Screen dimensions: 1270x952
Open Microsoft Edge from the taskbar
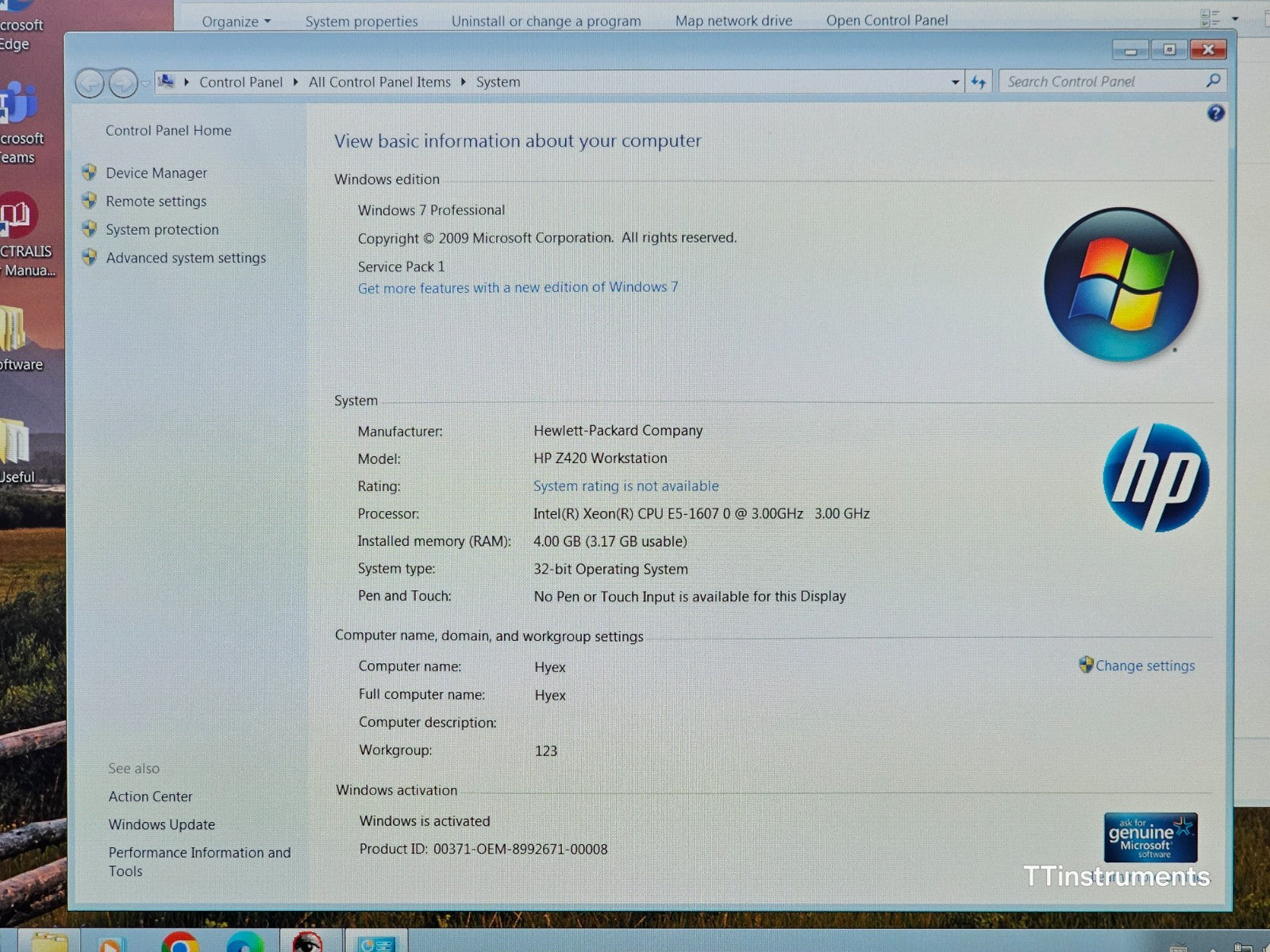(245, 942)
